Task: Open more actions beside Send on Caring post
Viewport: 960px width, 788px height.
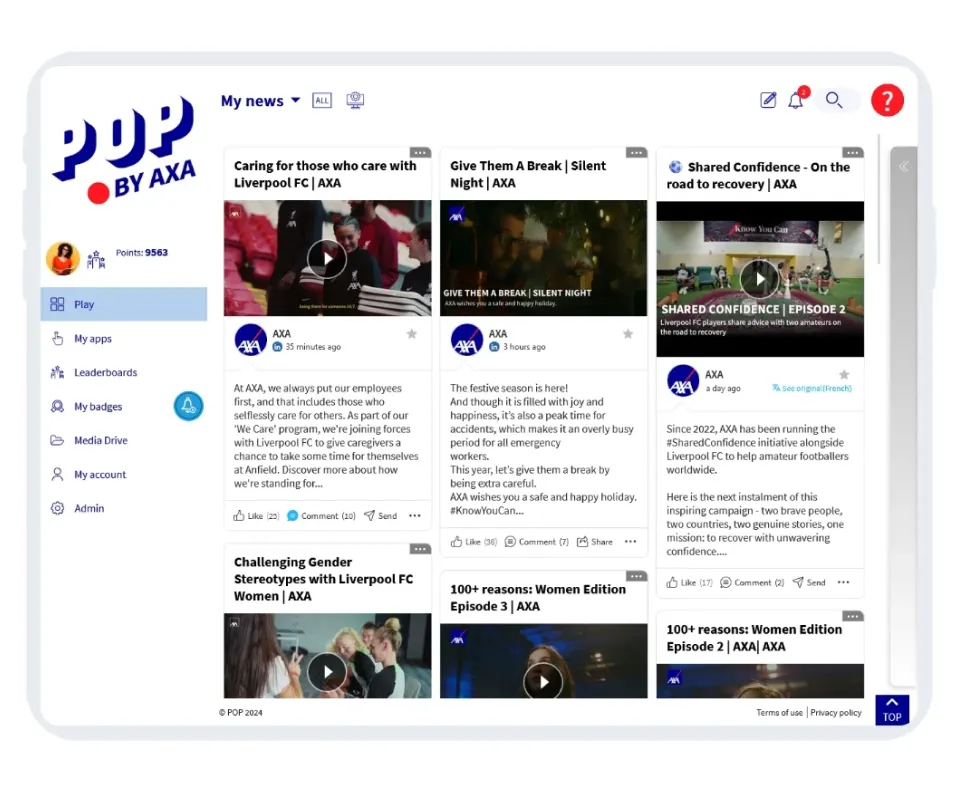Action: tap(414, 516)
